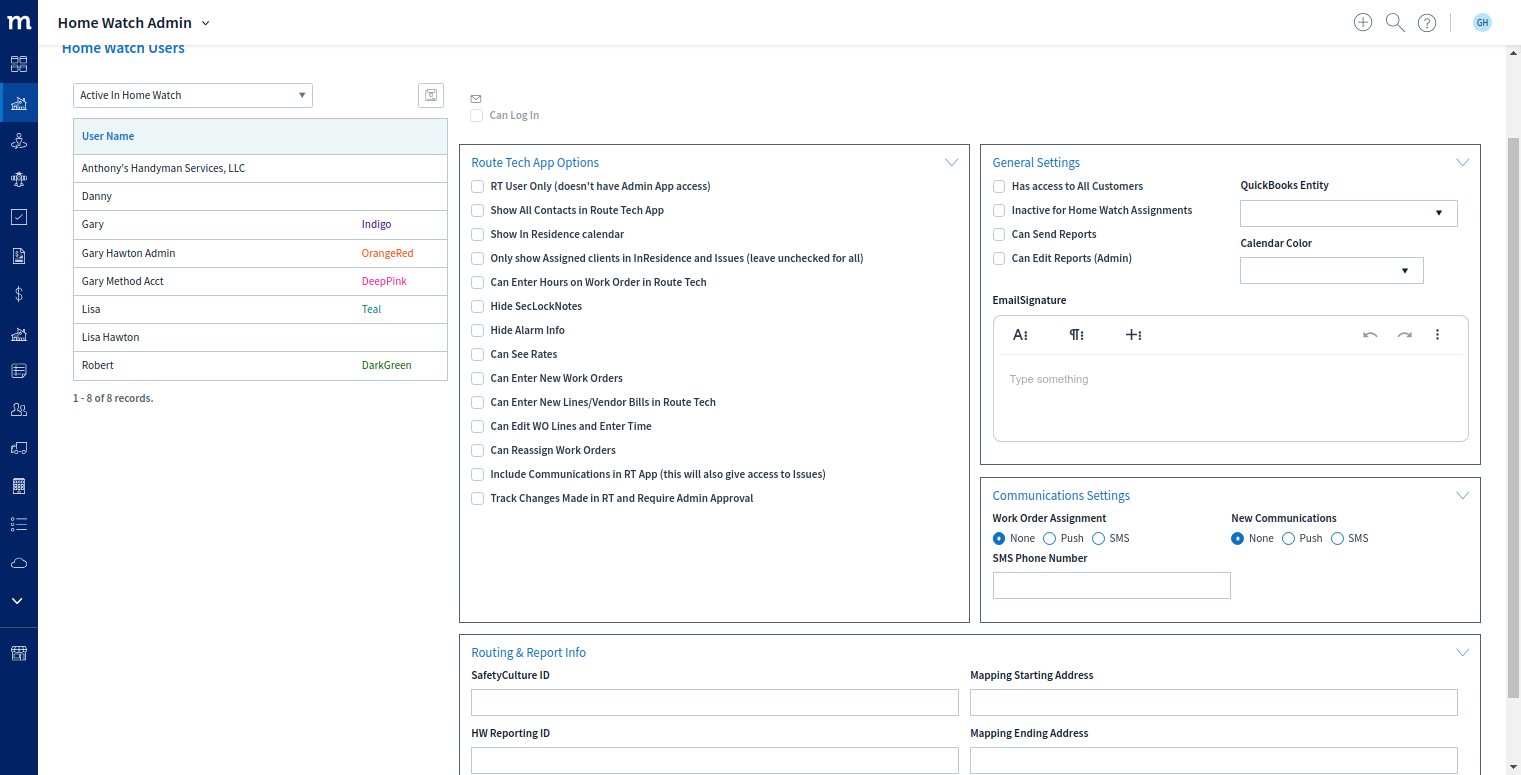Image resolution: width=1521 pixels, height=775 pixels.
Task: Expand the sidebar with the down chevron
Action: [18, 601]
